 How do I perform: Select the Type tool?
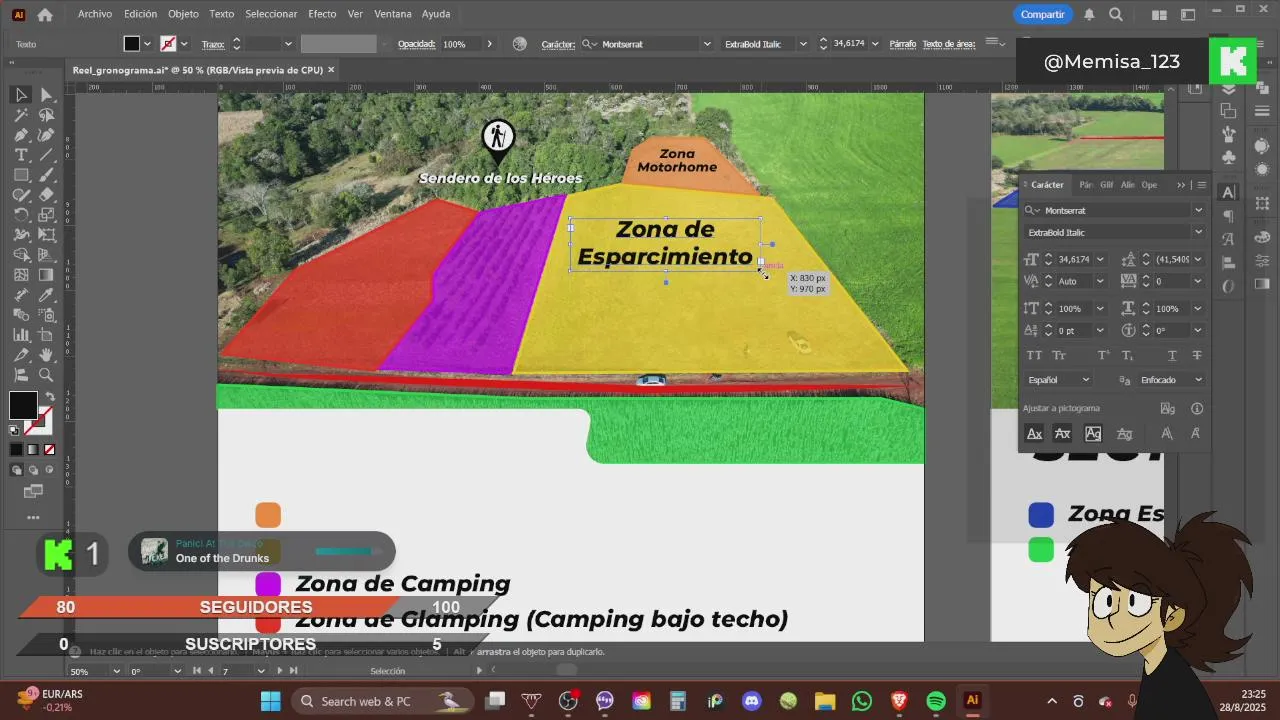[x=21, y=155]
